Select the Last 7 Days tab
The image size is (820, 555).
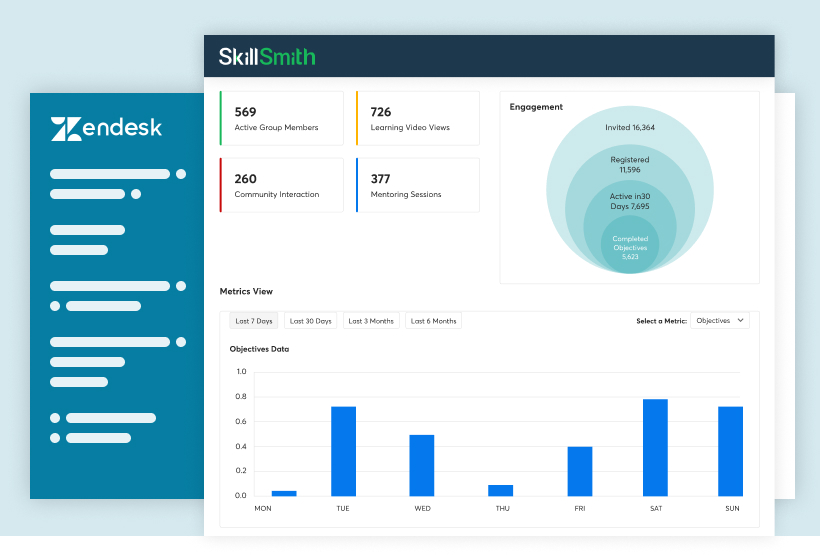tap(254, 321)
